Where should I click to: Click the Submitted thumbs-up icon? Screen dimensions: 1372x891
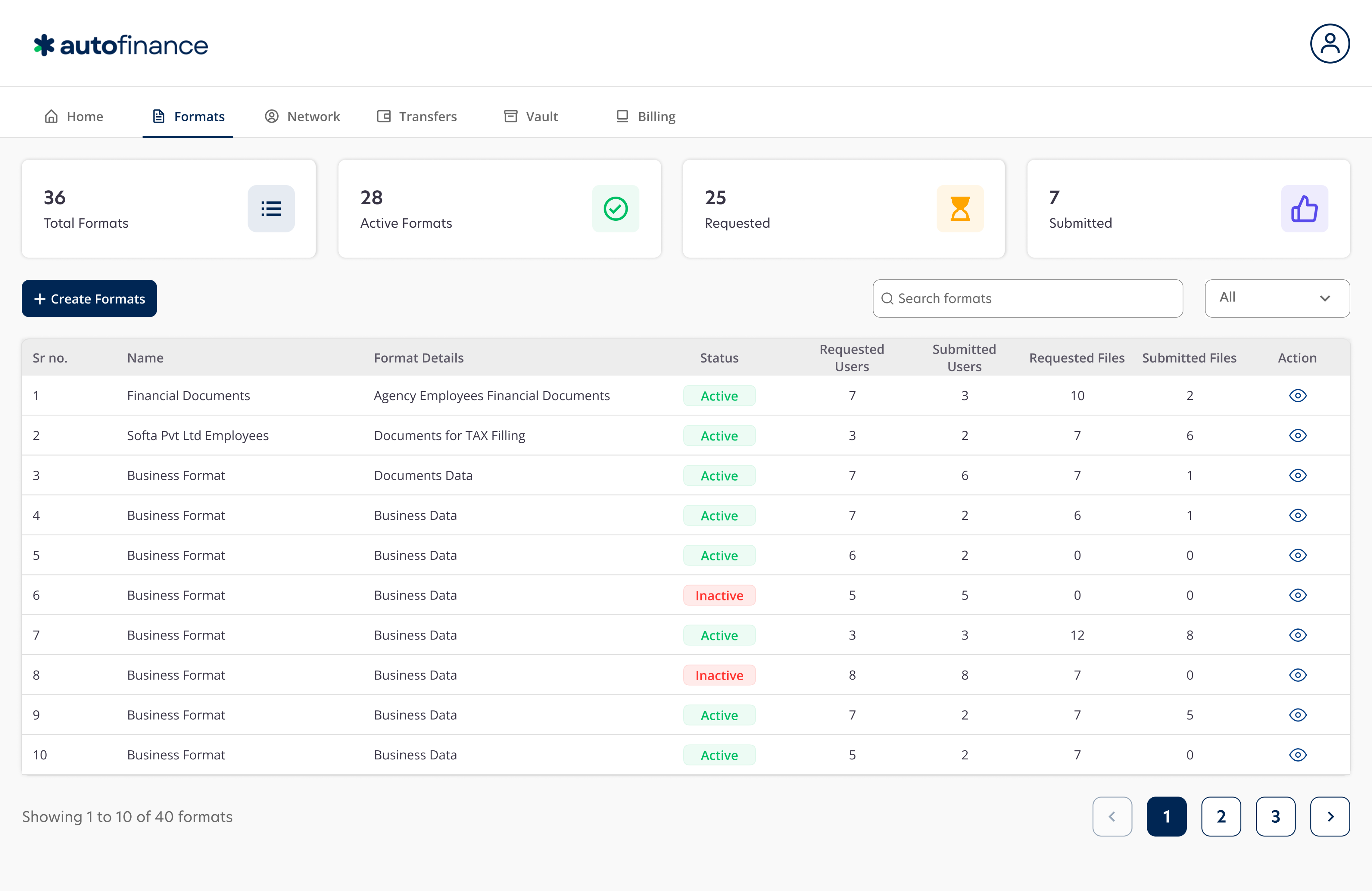click(x=1305, y=209)
